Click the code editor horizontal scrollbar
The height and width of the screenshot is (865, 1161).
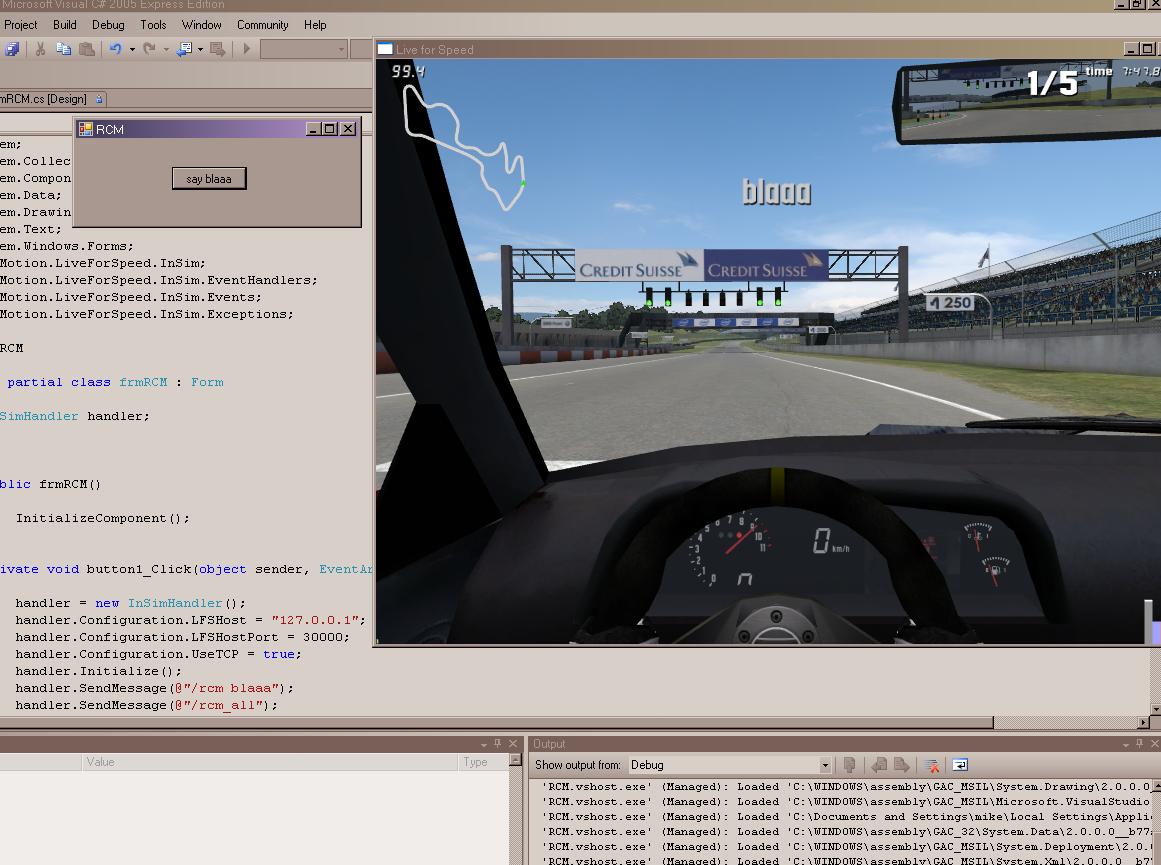click(496, 722)
